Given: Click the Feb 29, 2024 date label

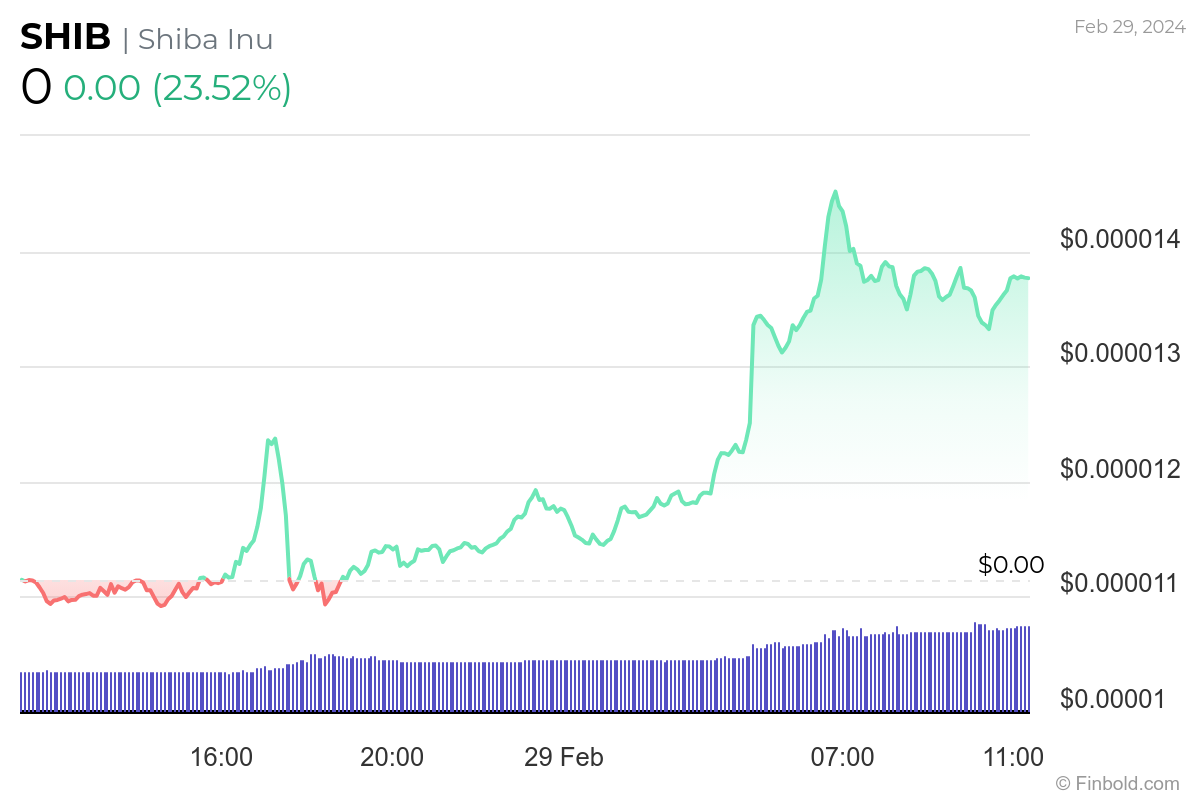Looking at the screenshot, I should 1130,27.
